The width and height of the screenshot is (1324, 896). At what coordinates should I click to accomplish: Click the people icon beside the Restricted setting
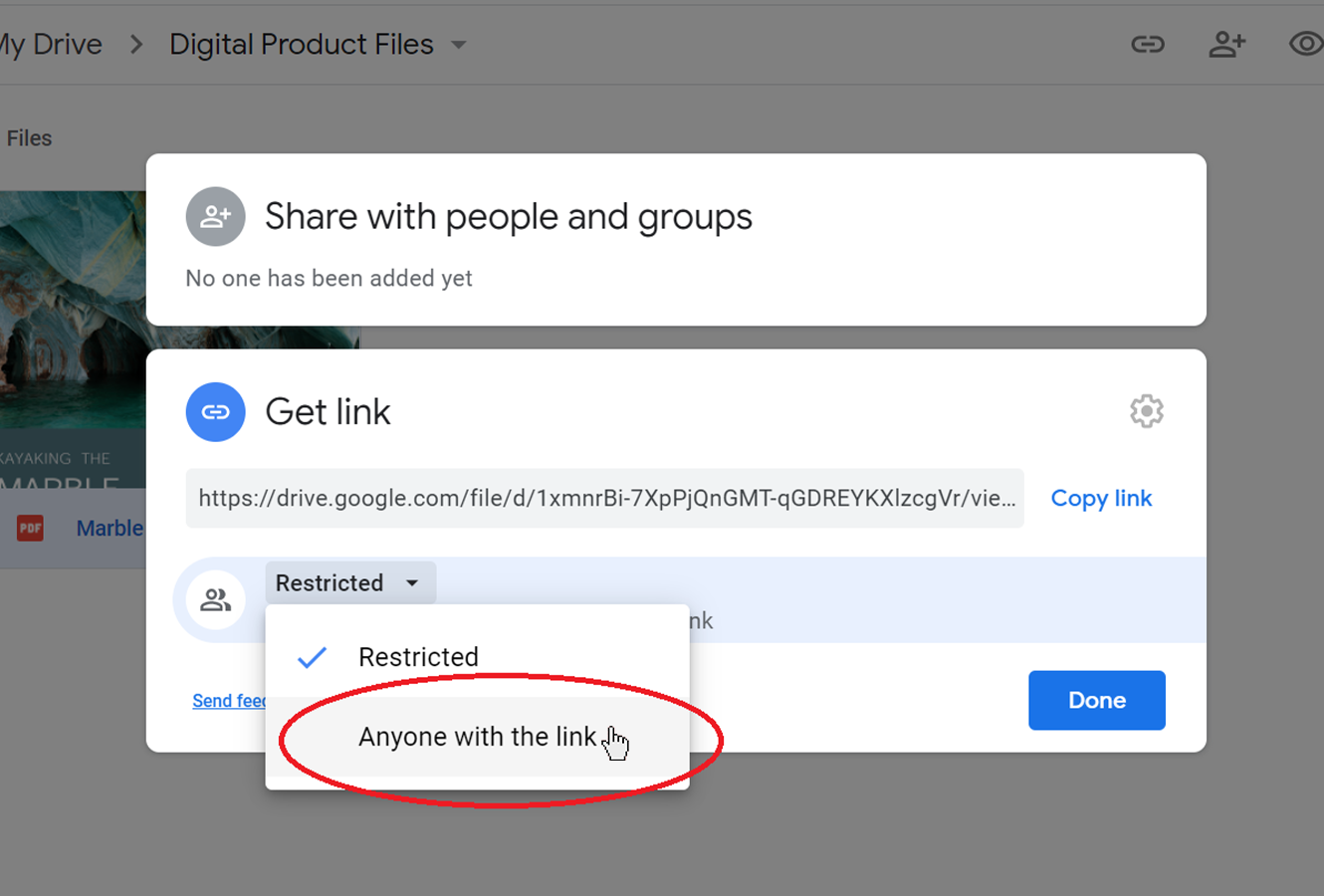point(215,599)
